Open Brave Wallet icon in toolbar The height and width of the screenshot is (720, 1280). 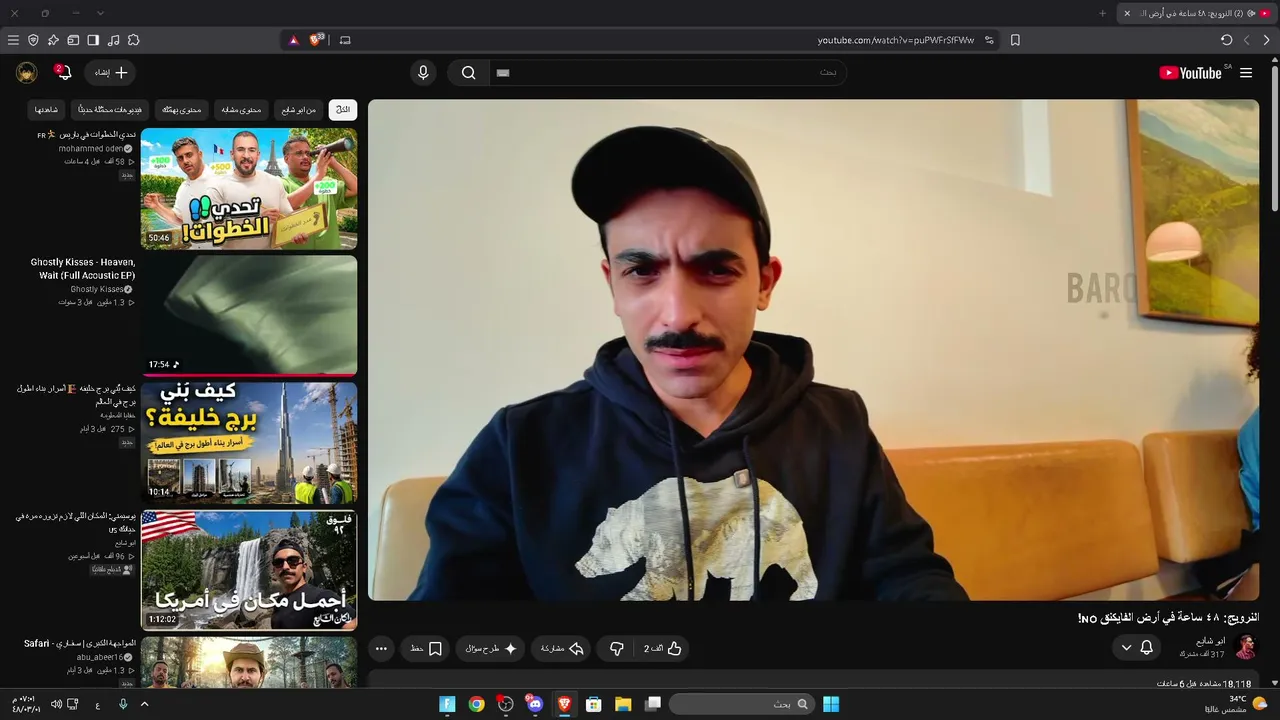point(73,40)
